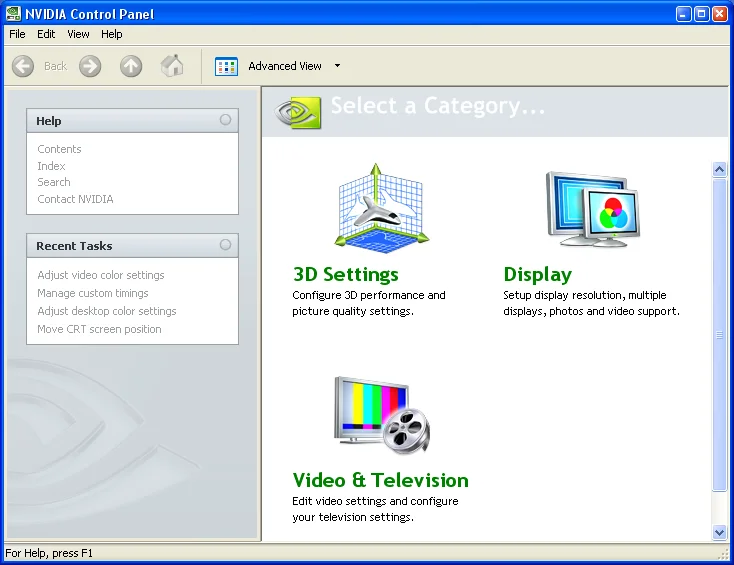Open the Video & Television icon
This screenshot has width=734, height=565.
pyautogui.click(x=382, y=415)
